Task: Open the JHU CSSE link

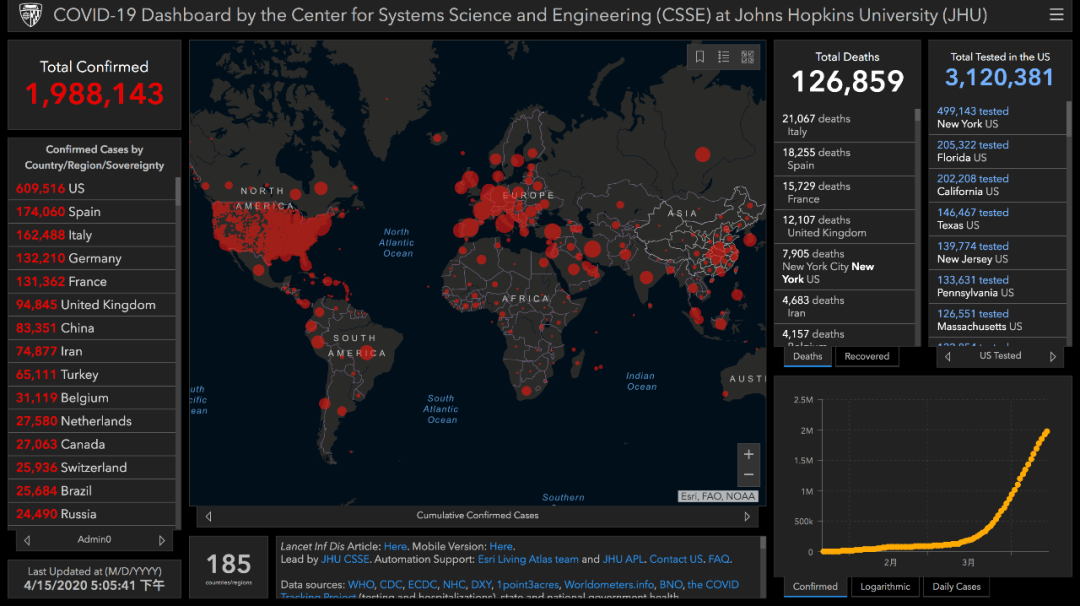Action: (x=345, y=560)
